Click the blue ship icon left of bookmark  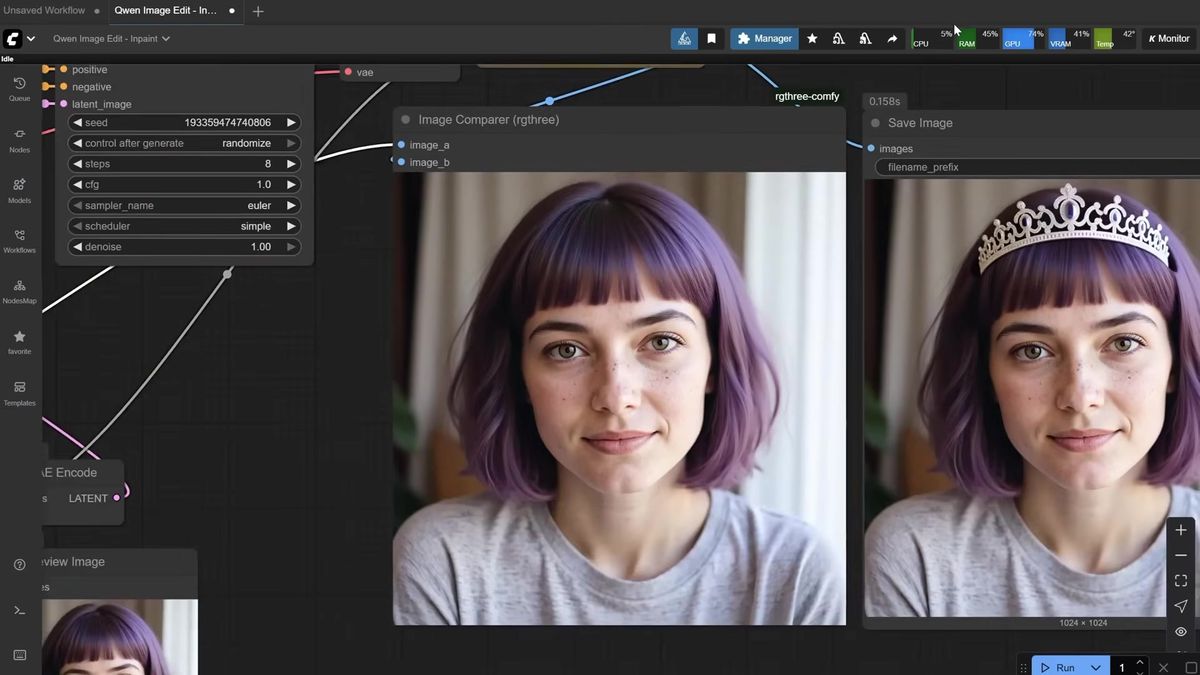(684, 38)
